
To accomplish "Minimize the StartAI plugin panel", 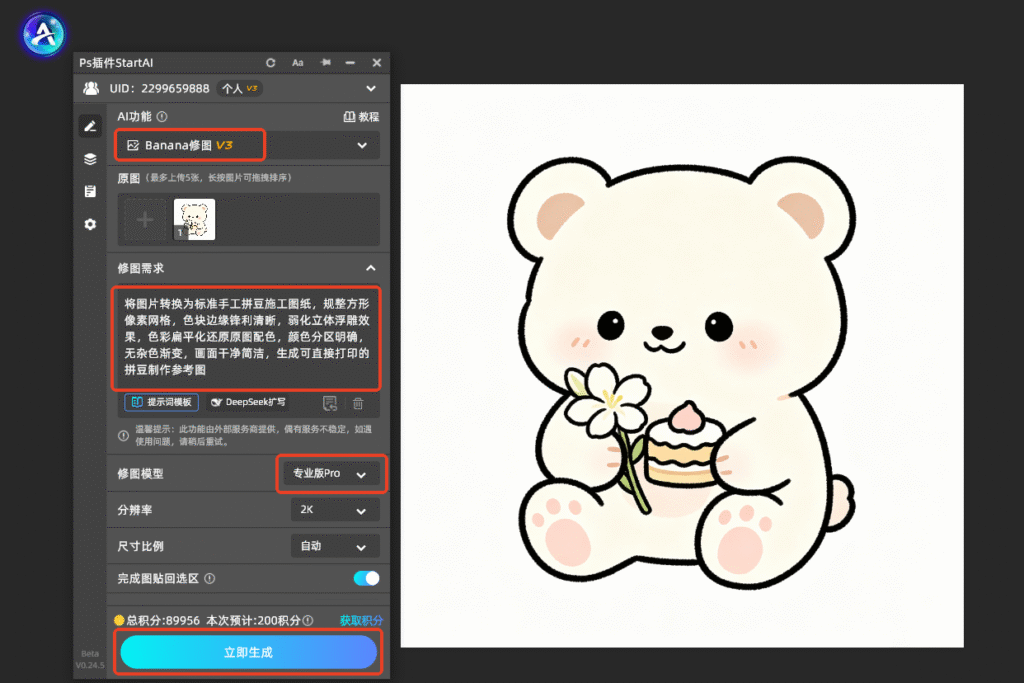I will coord(350,63).
